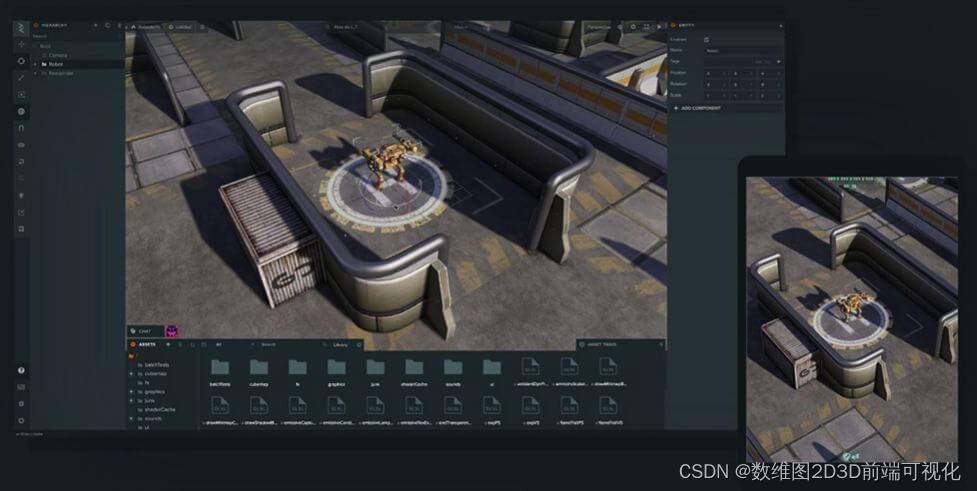
Task: Click the PlayCanvas logo menu icon
Action: (x=21, y=28)
